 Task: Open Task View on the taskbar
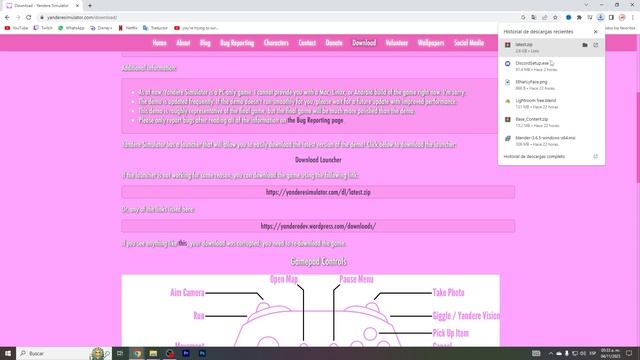pos(120,353)
